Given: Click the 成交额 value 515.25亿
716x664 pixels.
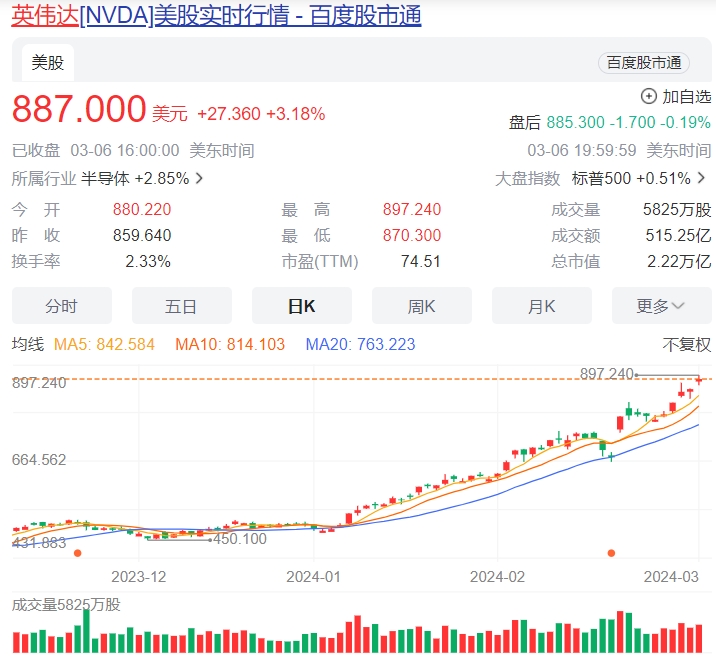Looking at the screenshot, I should (678, 236).
